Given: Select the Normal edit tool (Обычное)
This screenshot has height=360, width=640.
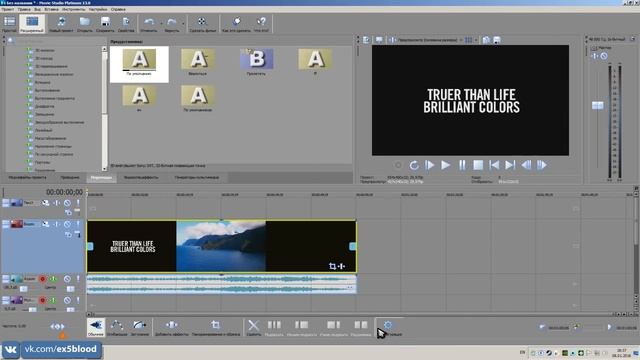Looking at the screenshot, I should 96,327.
